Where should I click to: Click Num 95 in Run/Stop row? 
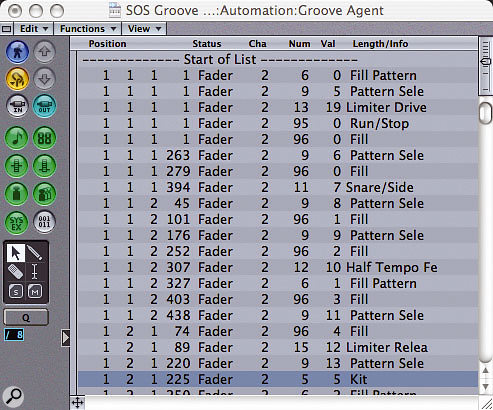coord(301,123)
